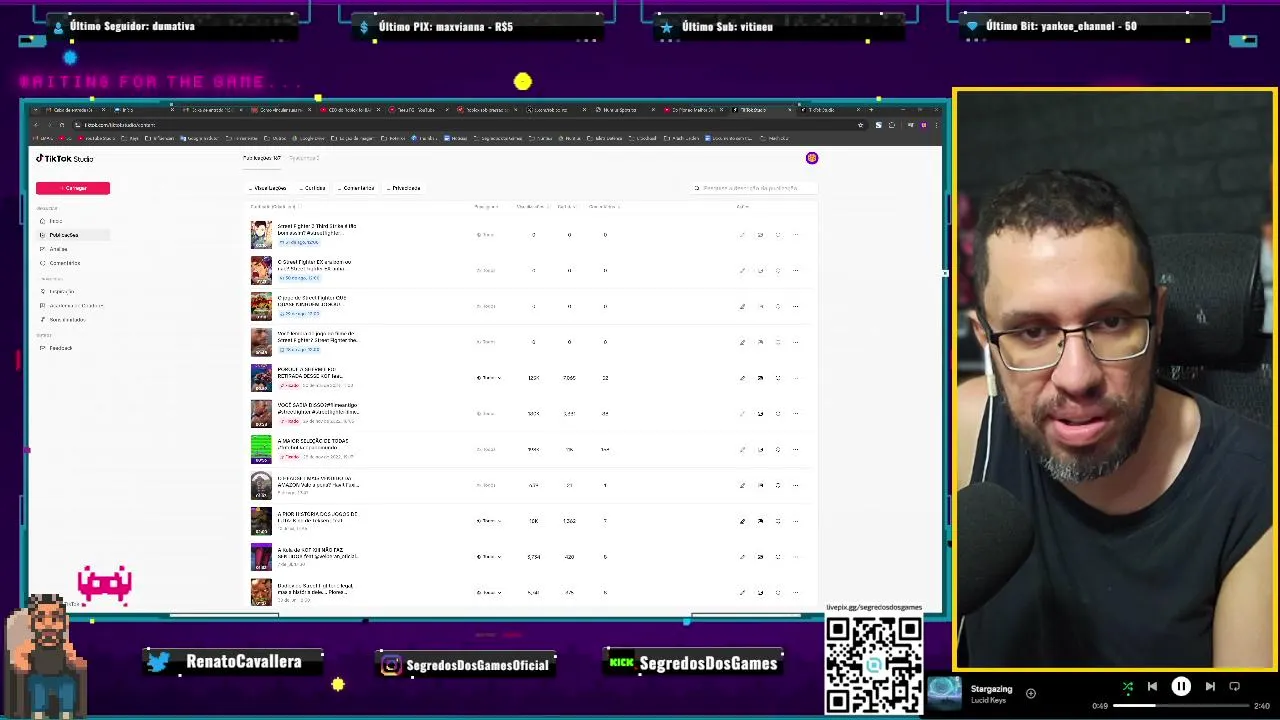Edit the A MAIOR SELEÇÃO DE TODAS post
Viewport: 1280px width, 720px height.
tap(742, 450)
